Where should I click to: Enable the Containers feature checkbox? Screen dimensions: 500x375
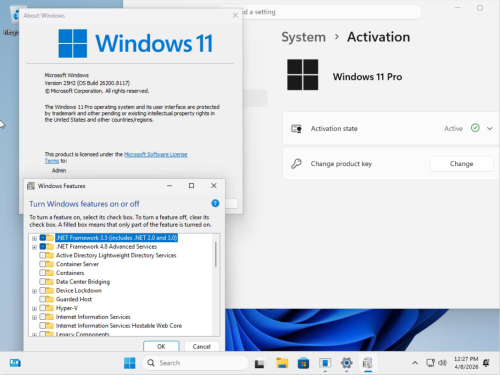click(43, 273)
